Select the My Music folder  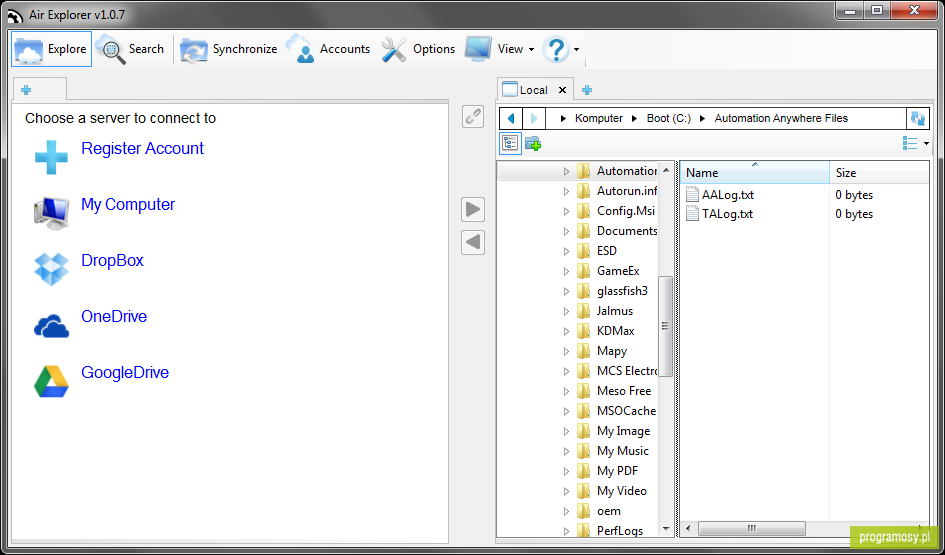623,451
